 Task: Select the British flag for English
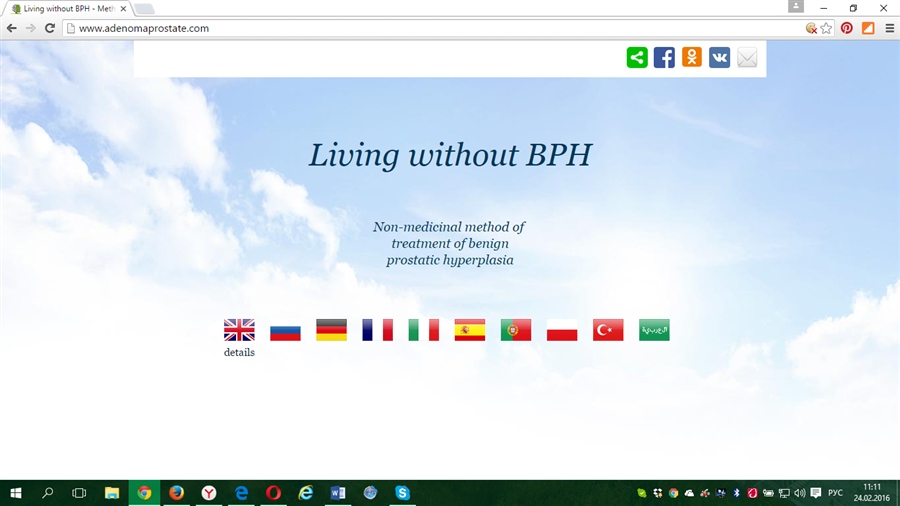coord(239,330)
